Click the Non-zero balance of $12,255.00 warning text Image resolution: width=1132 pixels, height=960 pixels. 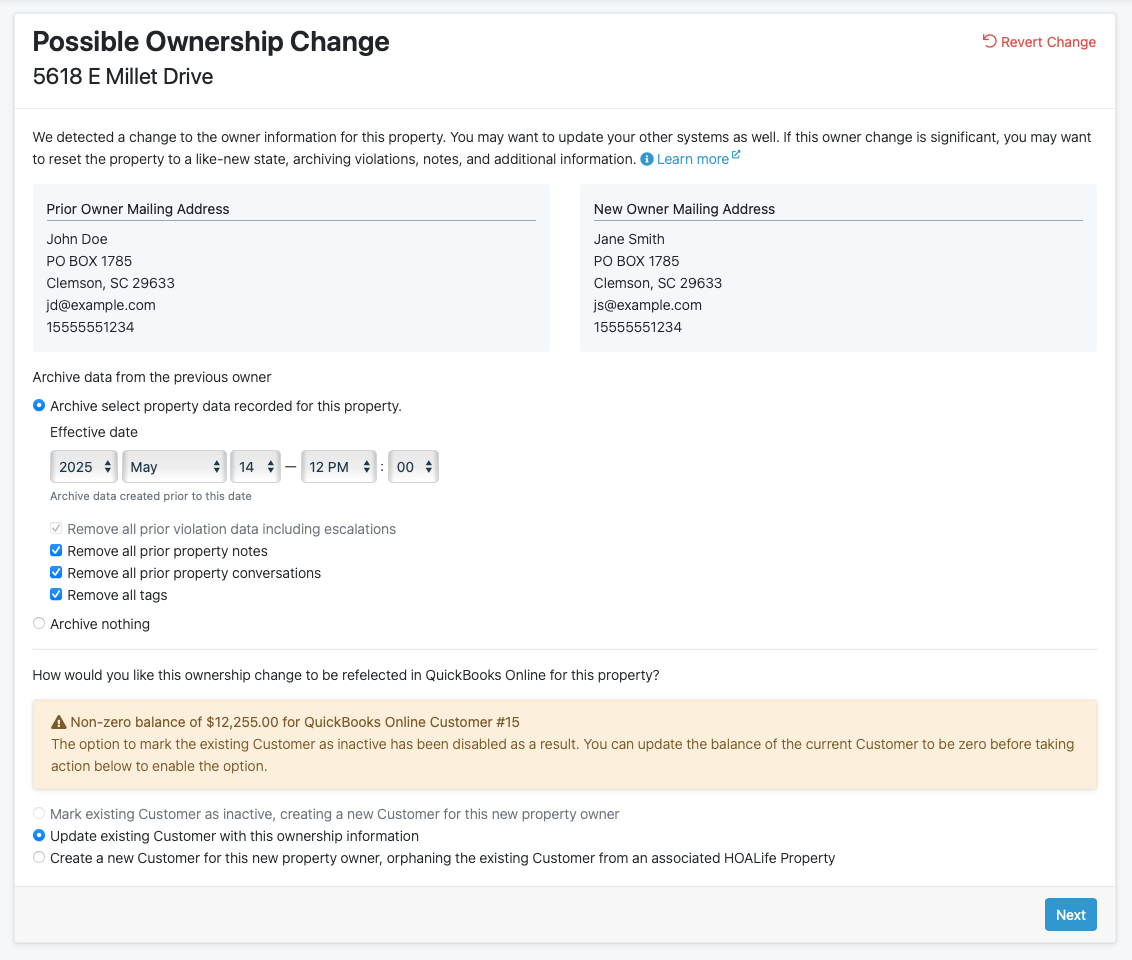295,722
